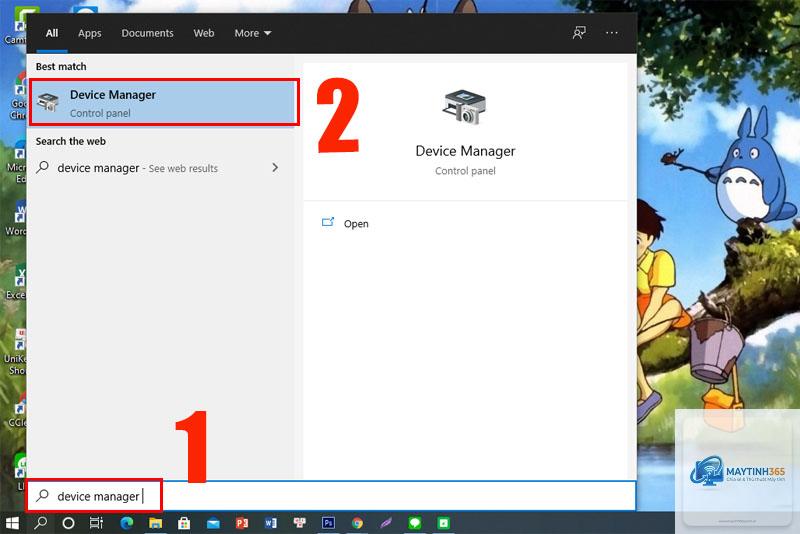Click Open for Device Manager
This screenshot has width=800, height=534.
[x=356, y=223]
